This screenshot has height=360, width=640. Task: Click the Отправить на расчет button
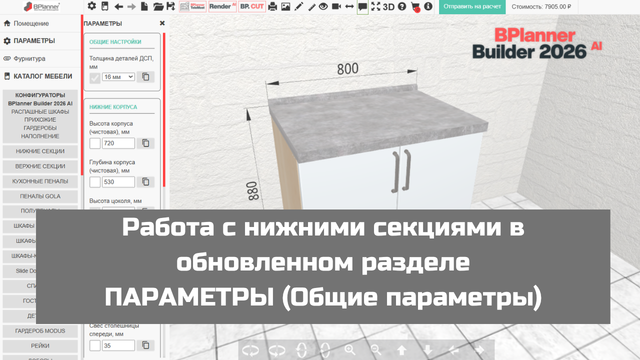pos(472,7)
